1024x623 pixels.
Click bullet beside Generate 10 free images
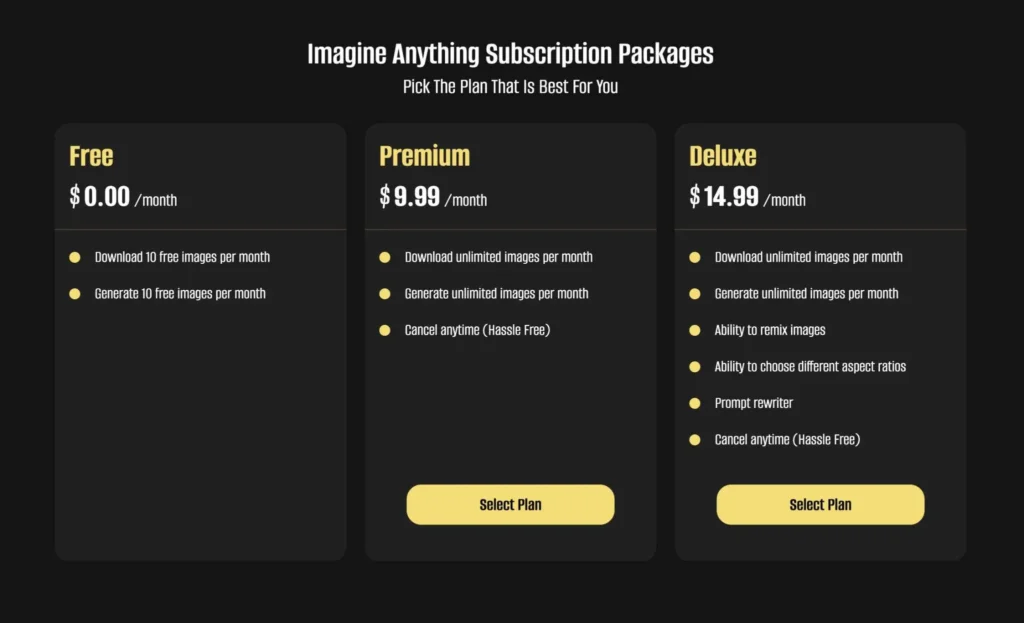click(75, 294)
